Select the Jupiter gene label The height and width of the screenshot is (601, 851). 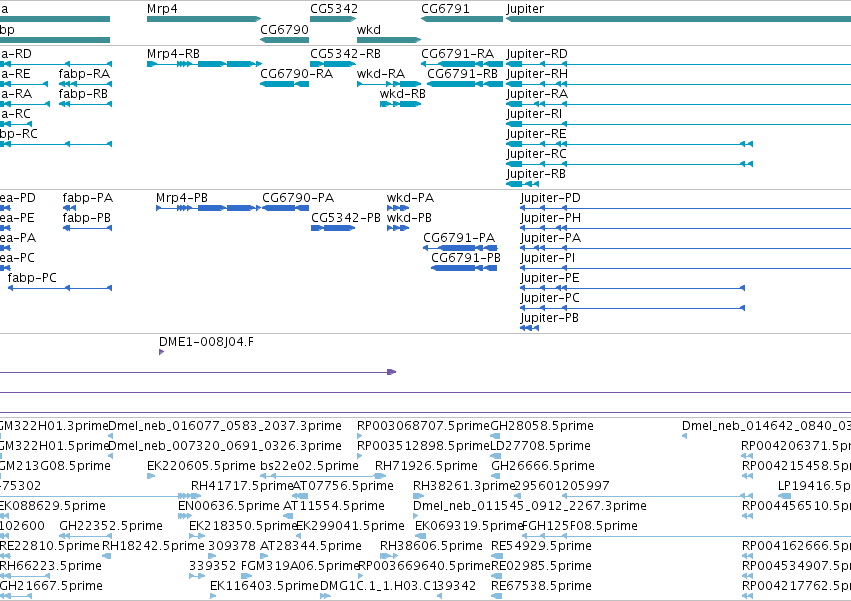tap(525, 9)
